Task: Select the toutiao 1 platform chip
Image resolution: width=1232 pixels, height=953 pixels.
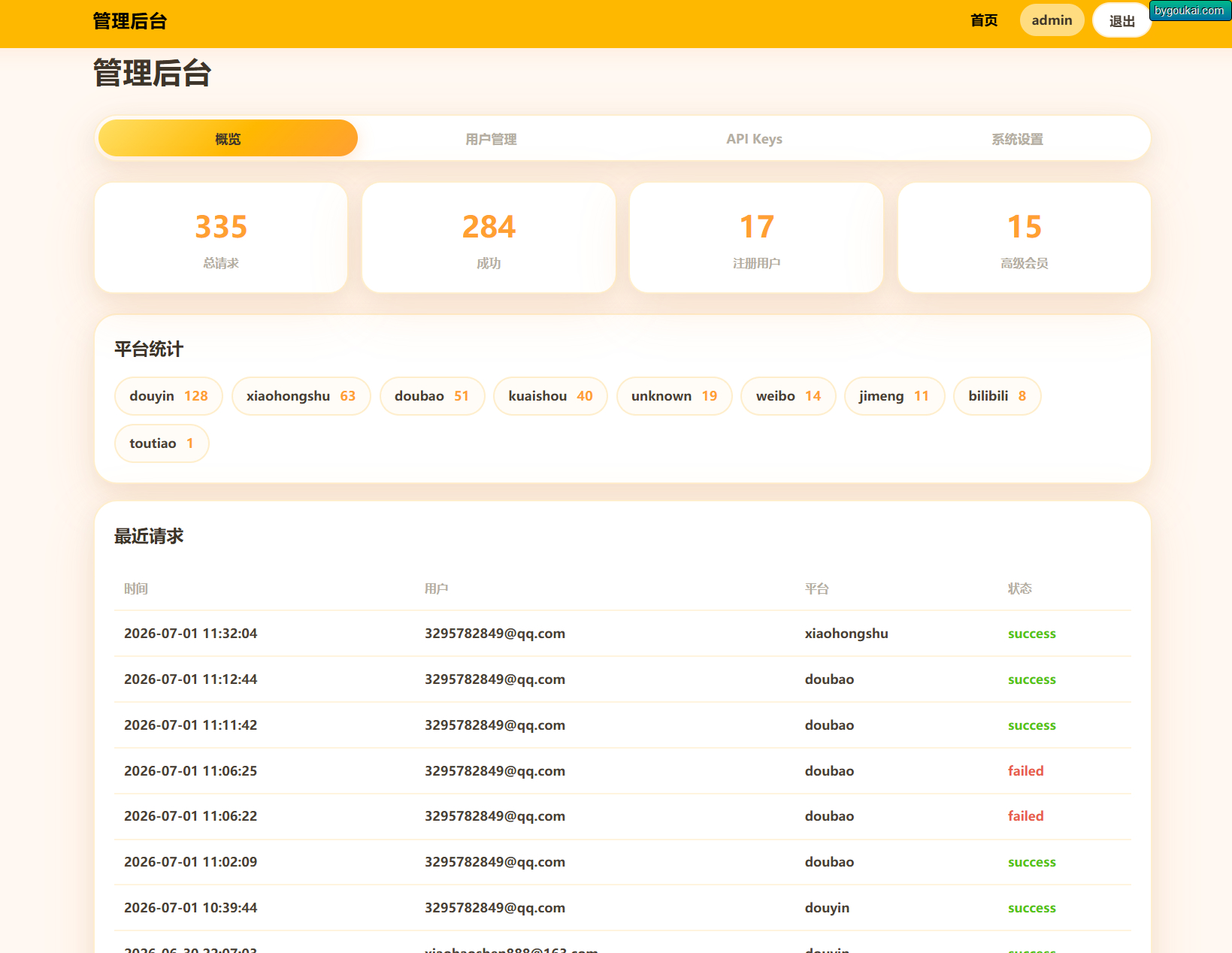Action: coord(162,443)
